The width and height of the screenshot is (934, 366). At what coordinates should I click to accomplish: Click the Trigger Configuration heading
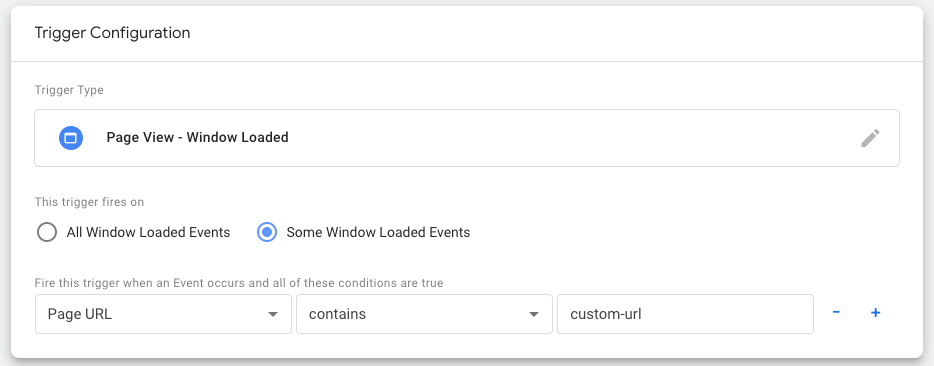[x=113, y=33]
